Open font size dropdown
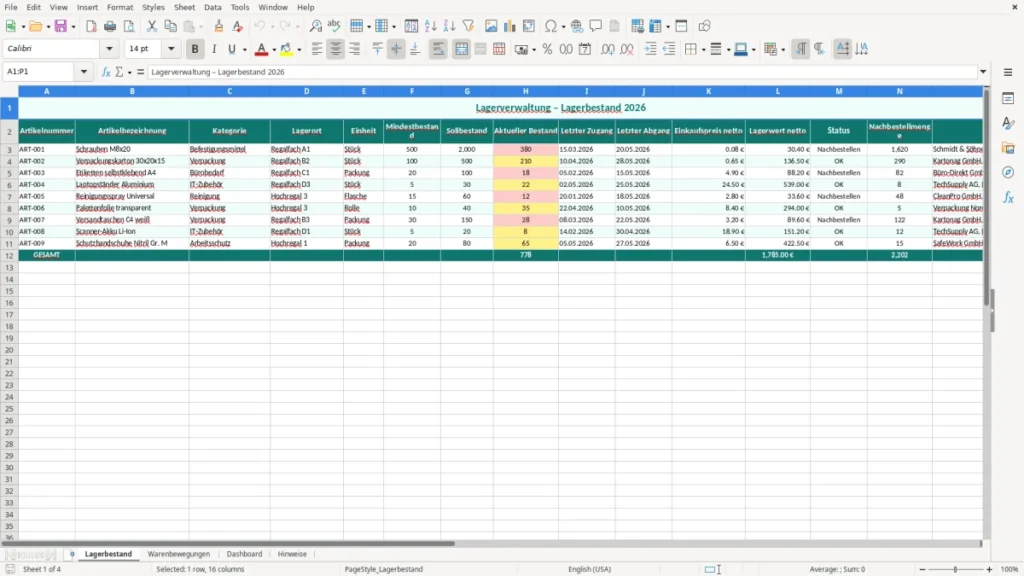 (171, 48)
